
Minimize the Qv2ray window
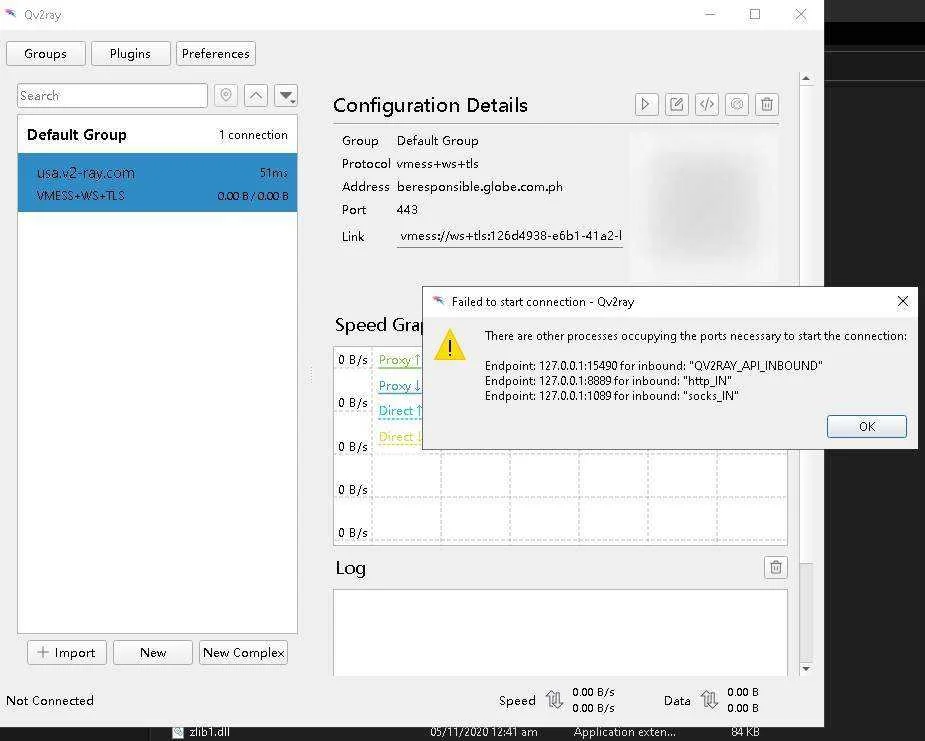click(x=710, y=14)
